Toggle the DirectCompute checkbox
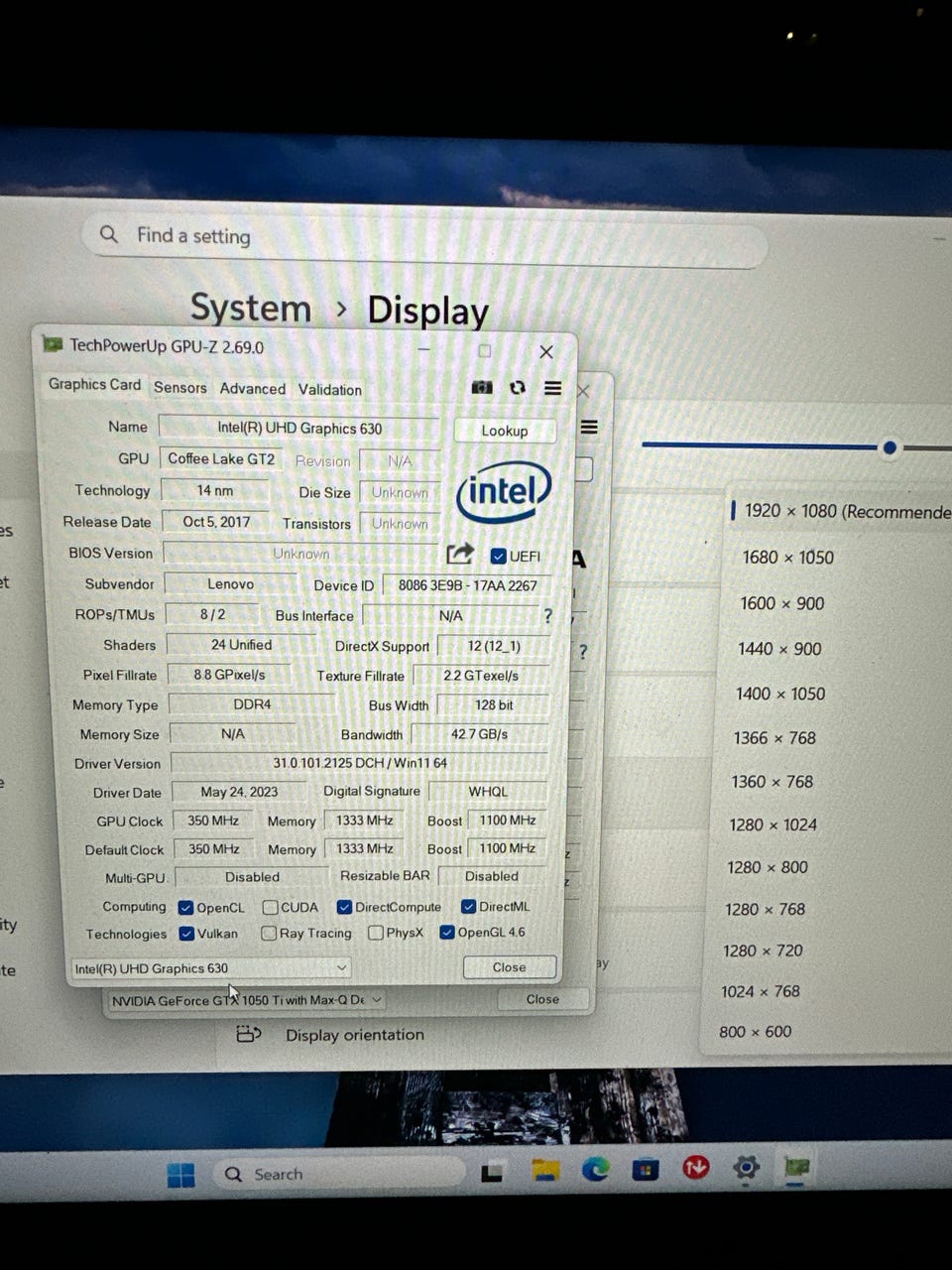952x1270 pixels. tap(344, 907)
